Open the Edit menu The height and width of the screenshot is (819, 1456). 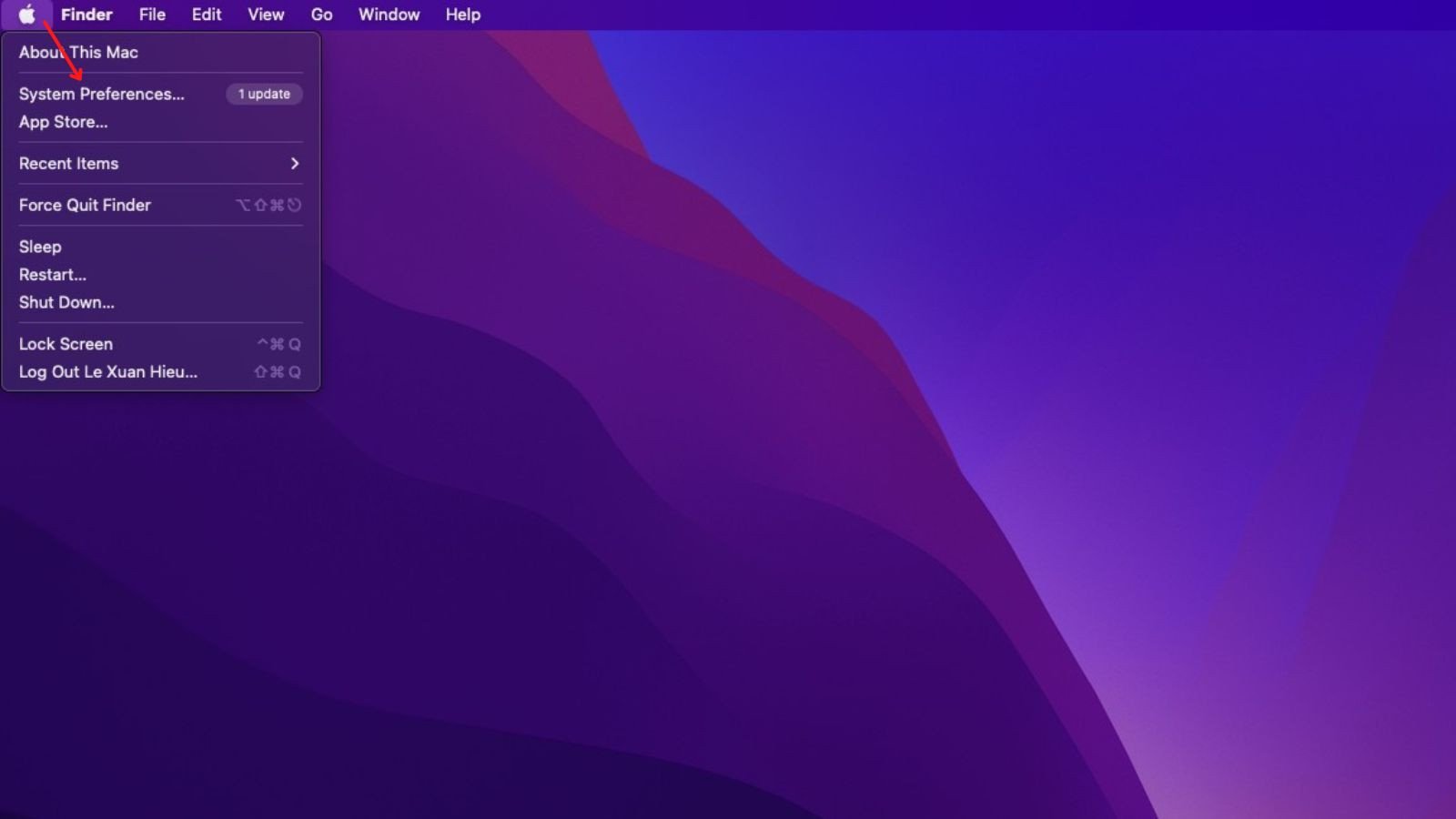[x=206, y=15]
